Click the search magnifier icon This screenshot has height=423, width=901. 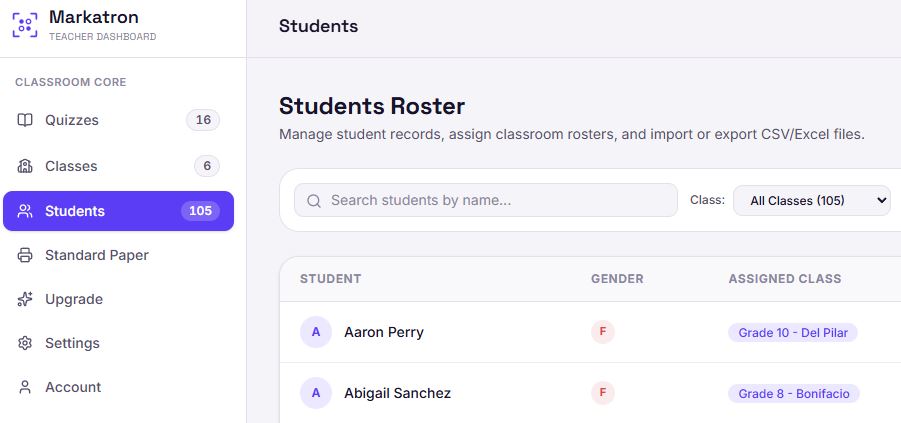pos(314,201)
